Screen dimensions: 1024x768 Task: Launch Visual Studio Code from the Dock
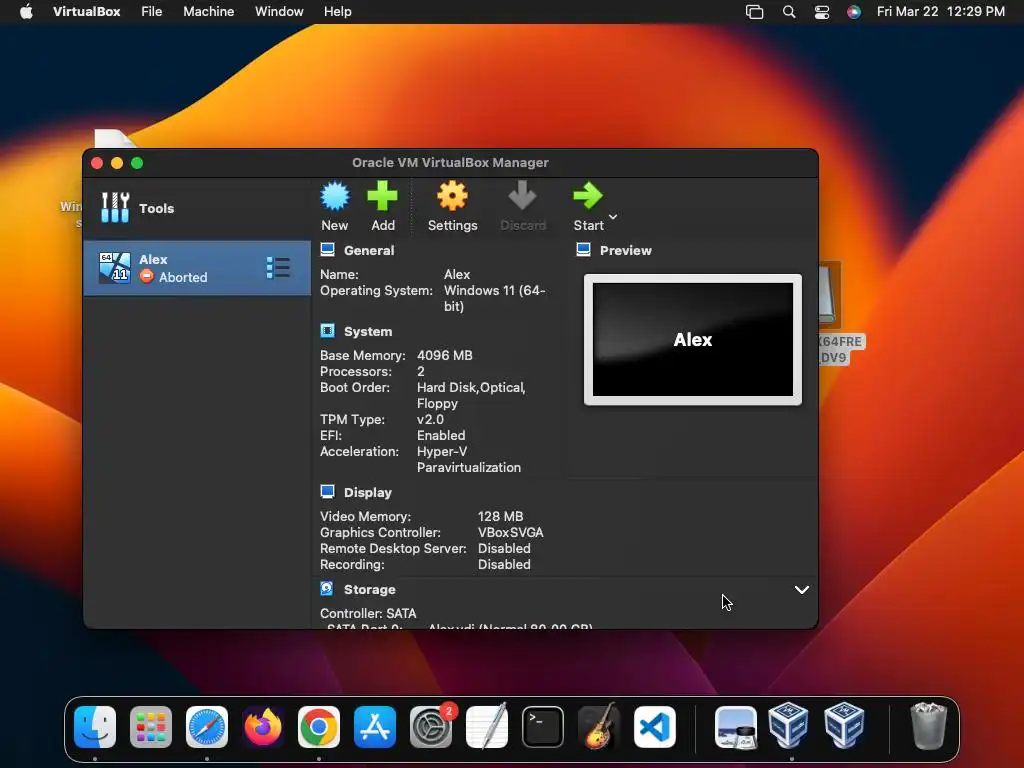655,726
